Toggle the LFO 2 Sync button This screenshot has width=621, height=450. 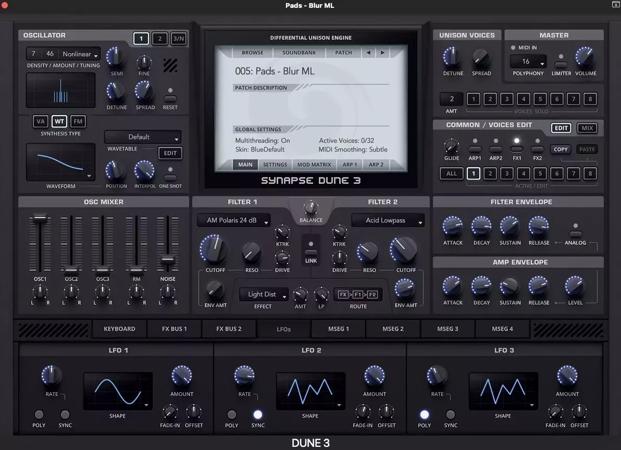(x=258, y=414)
